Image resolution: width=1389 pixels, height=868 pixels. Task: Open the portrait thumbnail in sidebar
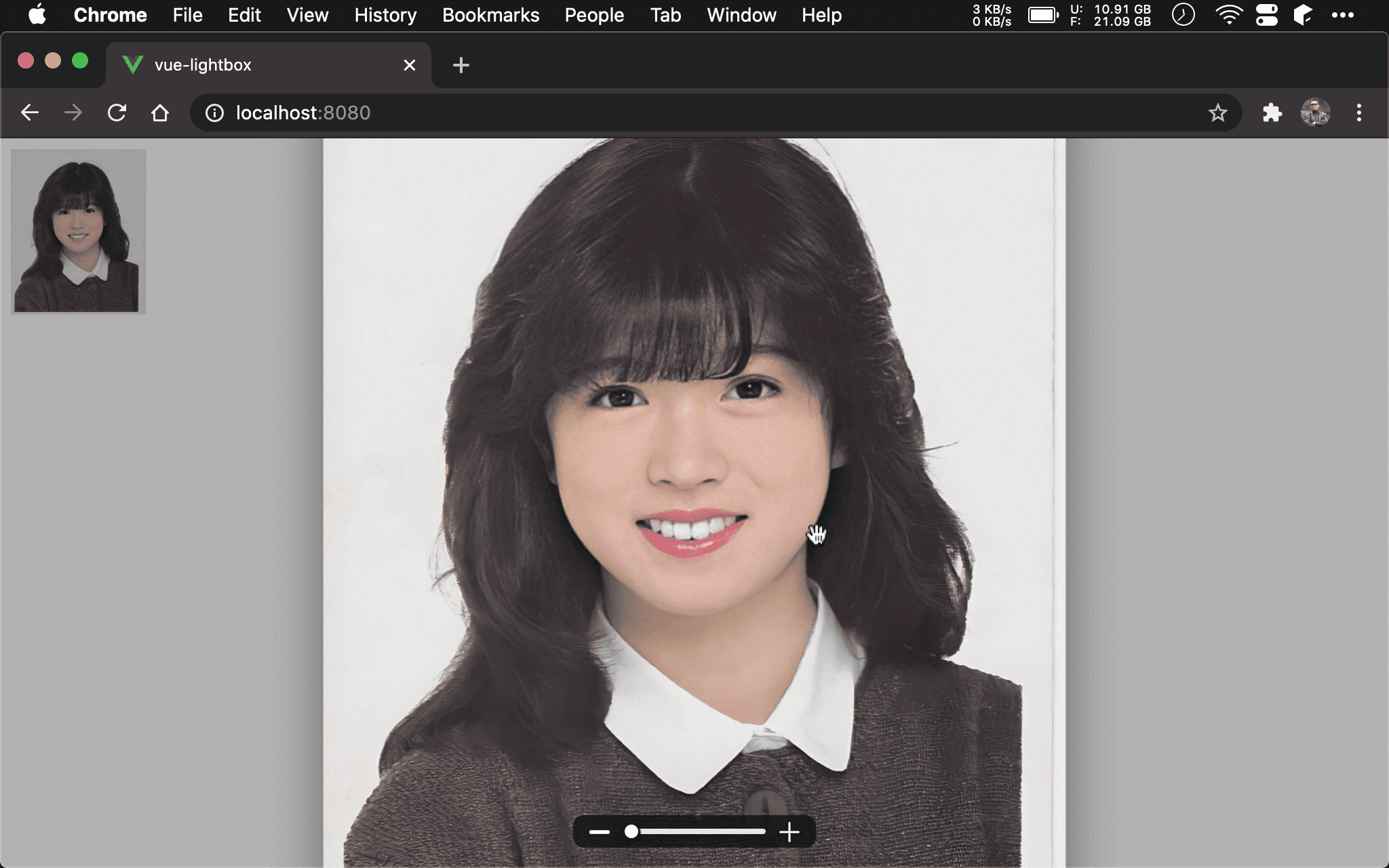pyautogui.click(x=79, y=231)
